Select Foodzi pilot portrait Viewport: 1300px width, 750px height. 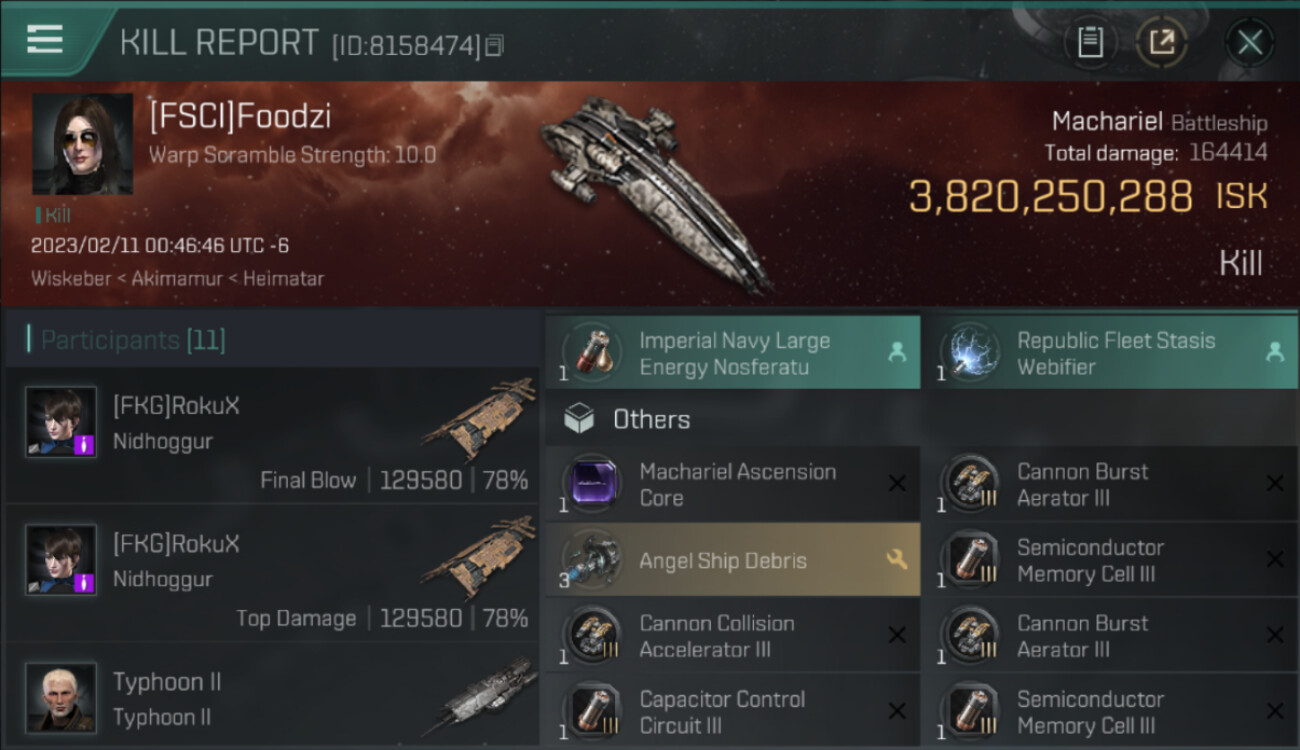click(82, 144)
